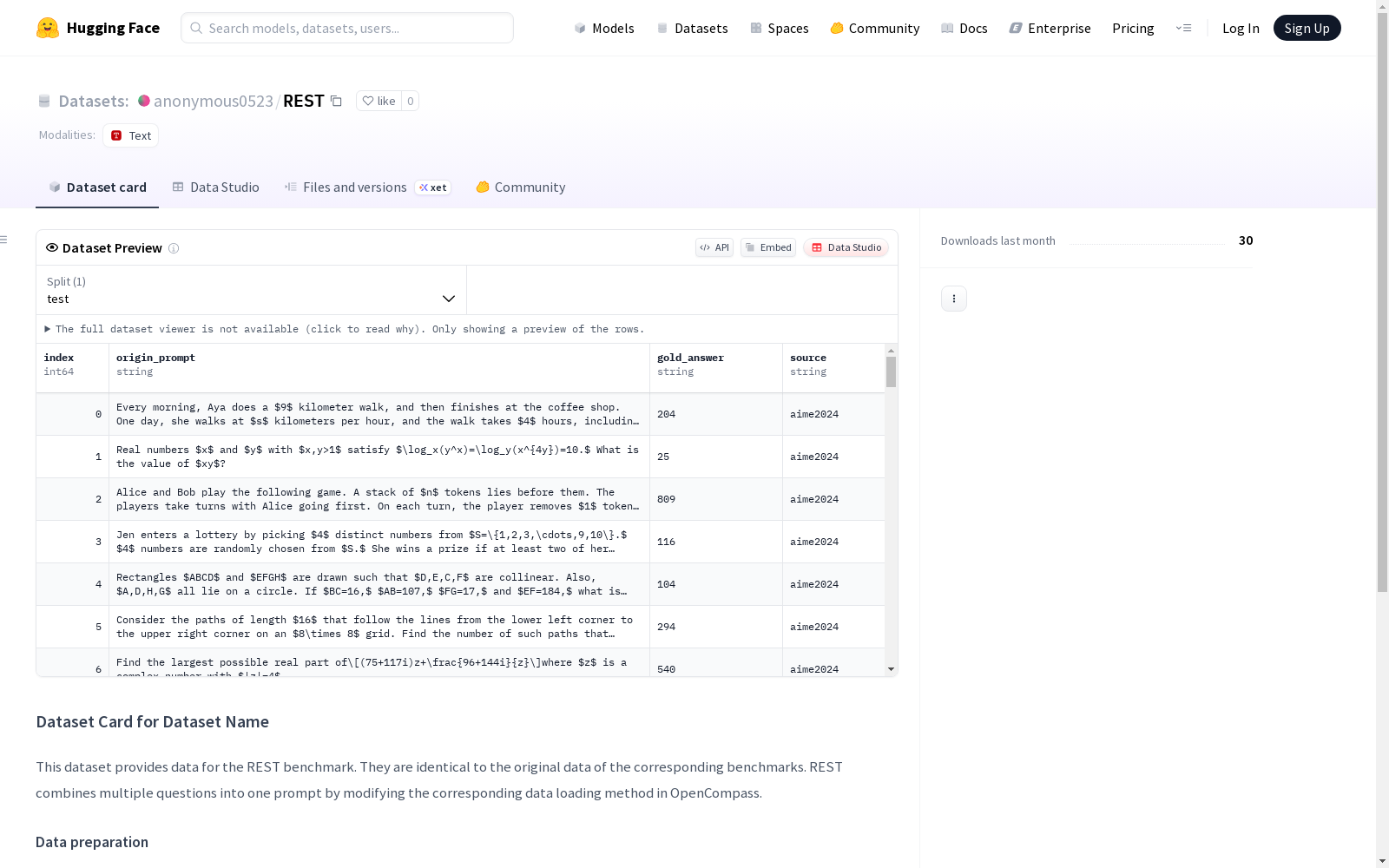Screen dimensions: 1389x868
Task: Click the API button in preview header
Action: click(714, 247)
